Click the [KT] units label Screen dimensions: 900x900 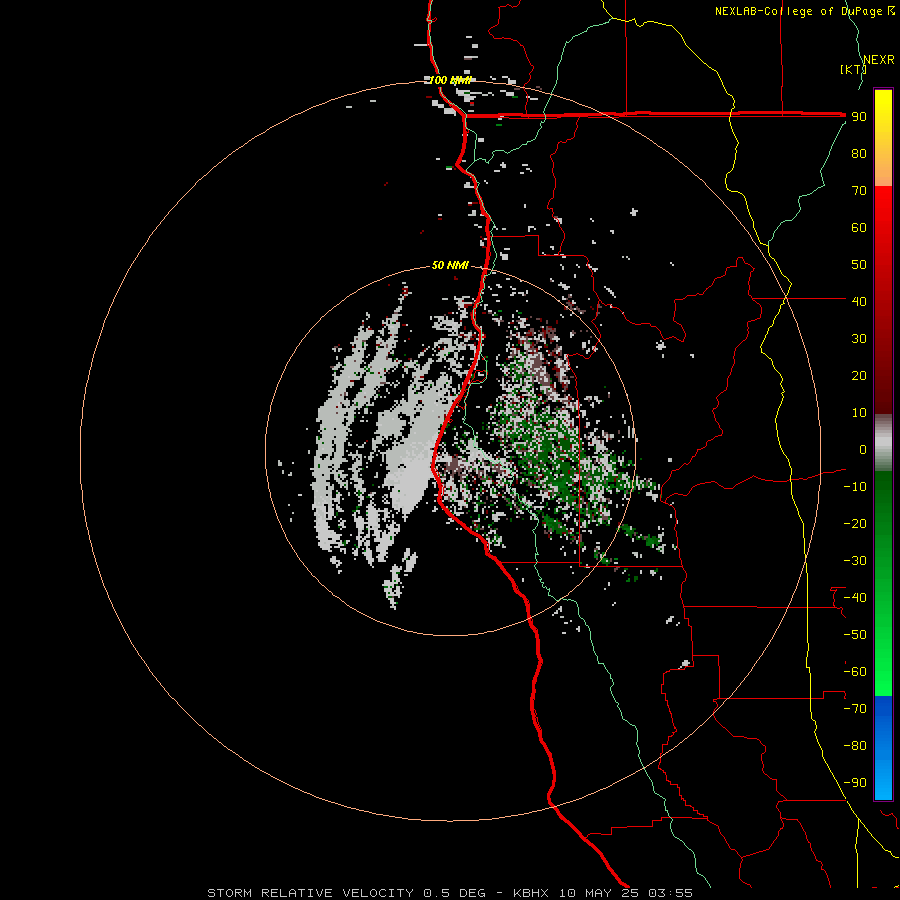click(853, 69)
